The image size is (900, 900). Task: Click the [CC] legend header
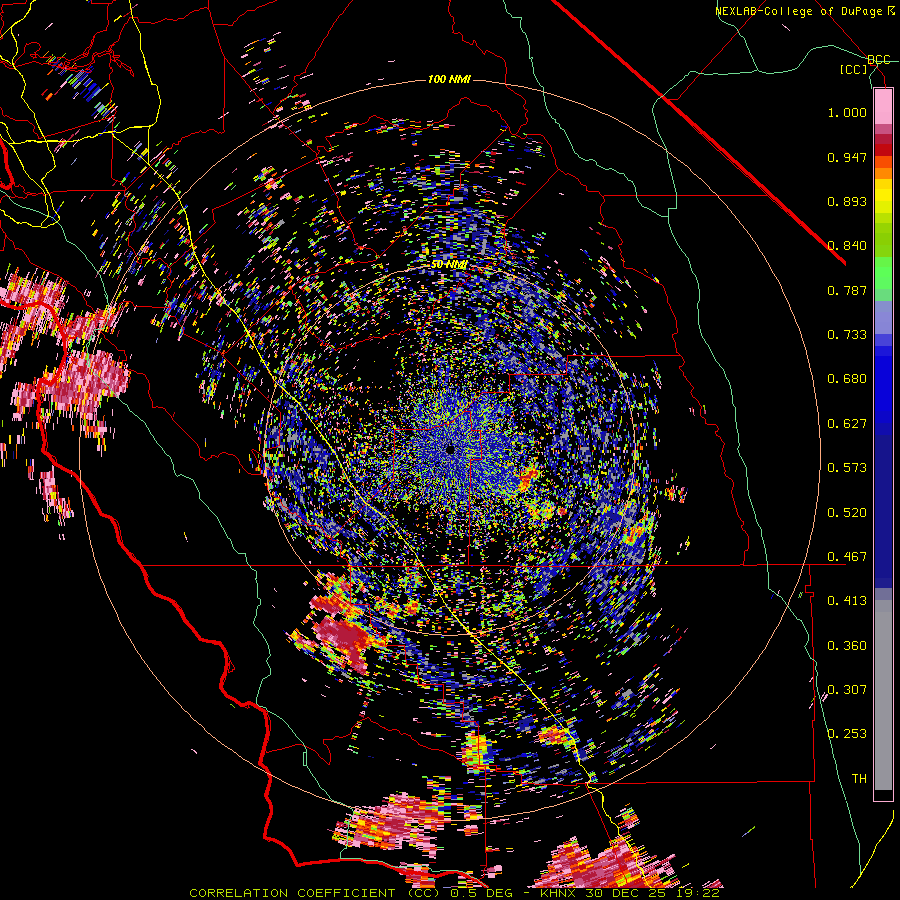[x=854, y=69]
